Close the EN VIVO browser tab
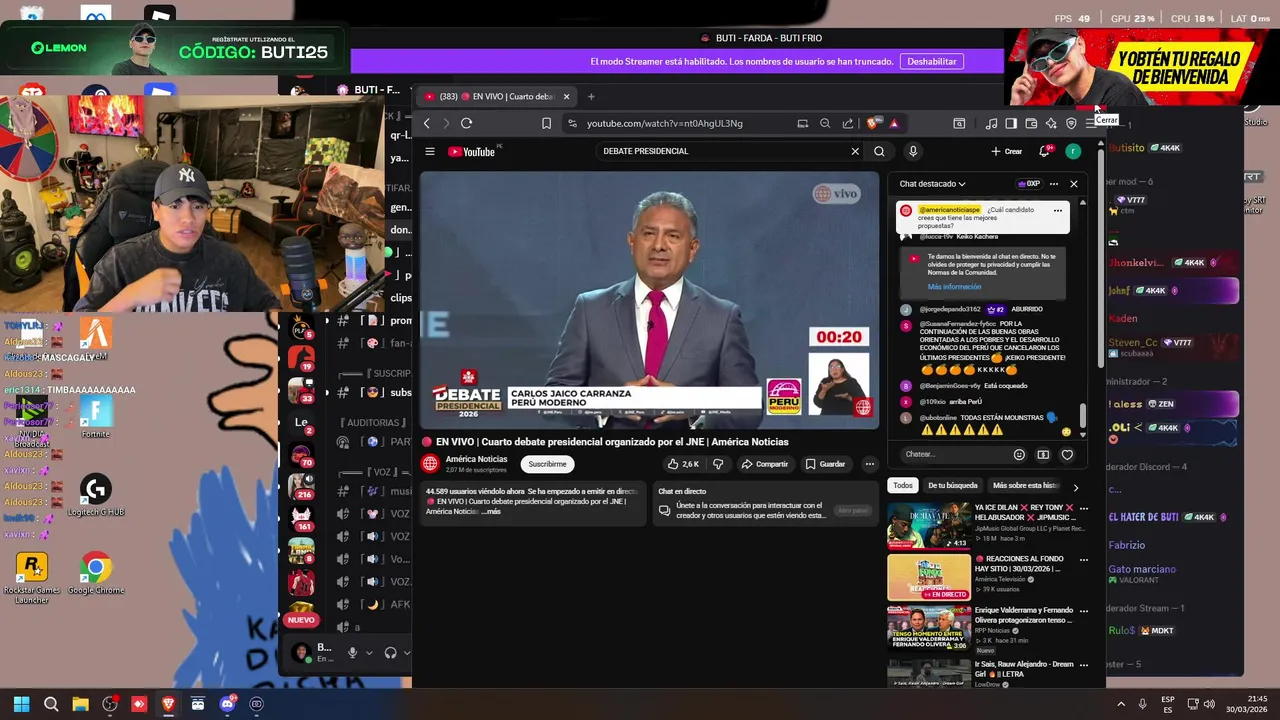The image size is (1280, 720). tap(566, 97)
